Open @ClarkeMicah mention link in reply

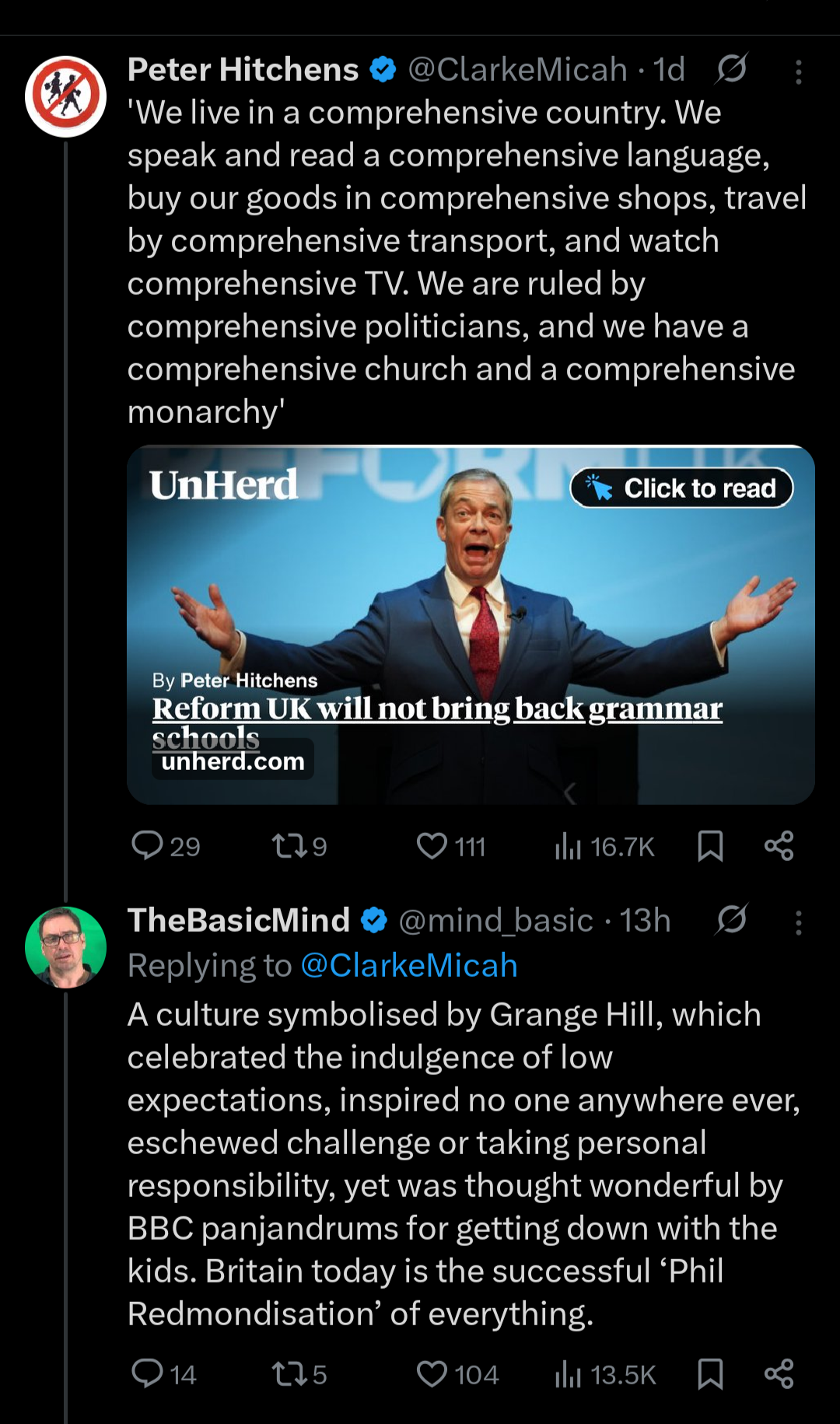pos(408,965)
